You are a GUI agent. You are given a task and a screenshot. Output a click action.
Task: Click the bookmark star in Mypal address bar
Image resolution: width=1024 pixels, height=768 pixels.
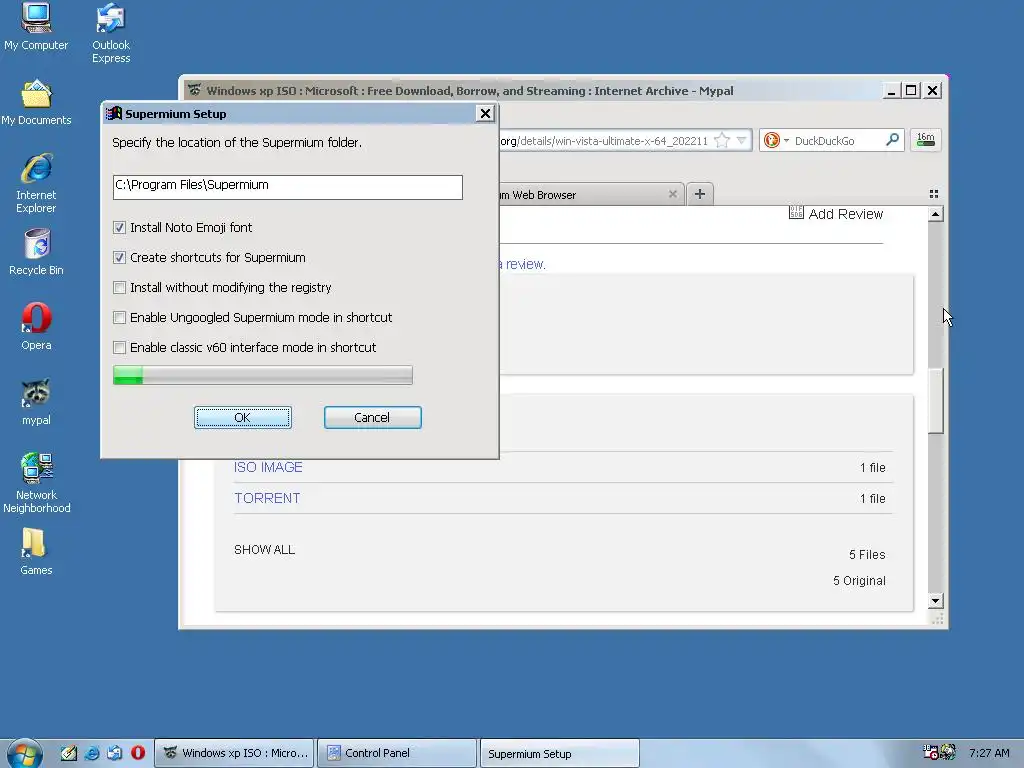pos(722,140)
